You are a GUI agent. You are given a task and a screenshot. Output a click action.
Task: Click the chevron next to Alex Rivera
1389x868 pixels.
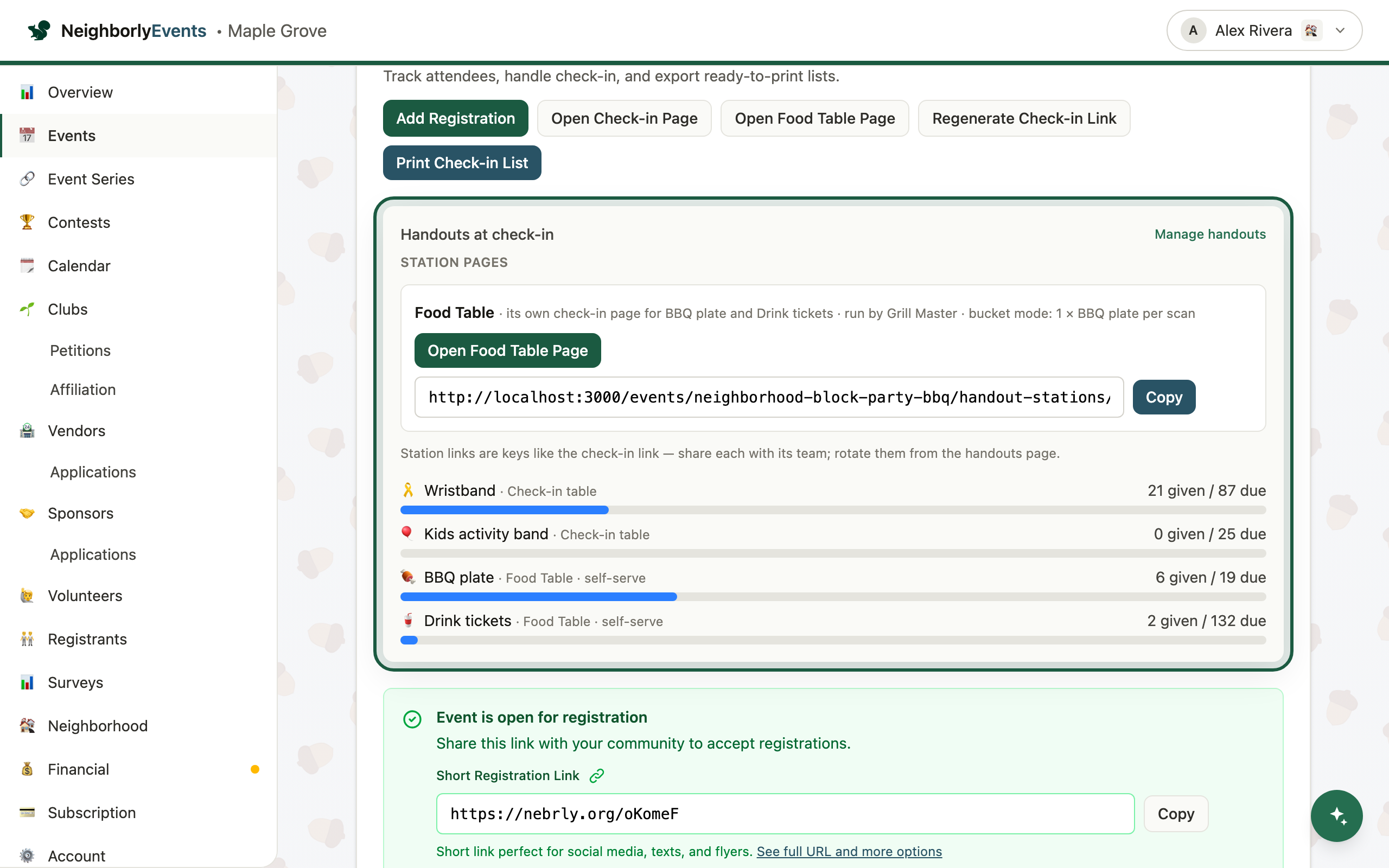click(1340, 30)
